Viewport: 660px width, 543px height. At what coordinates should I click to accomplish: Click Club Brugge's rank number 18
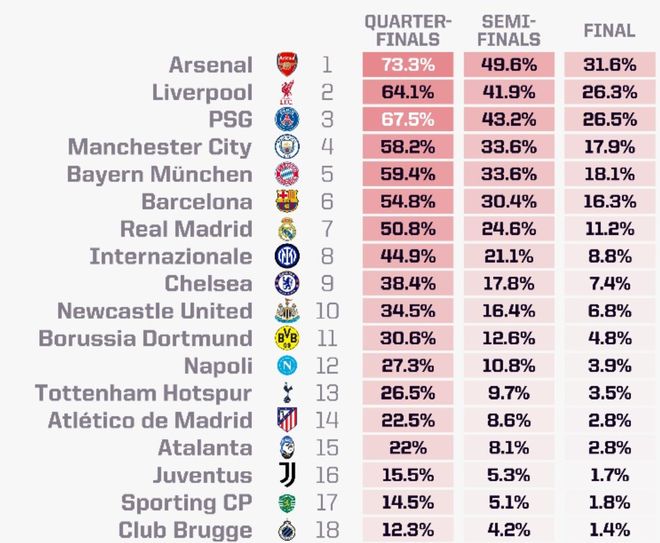(x=327, y=529)
